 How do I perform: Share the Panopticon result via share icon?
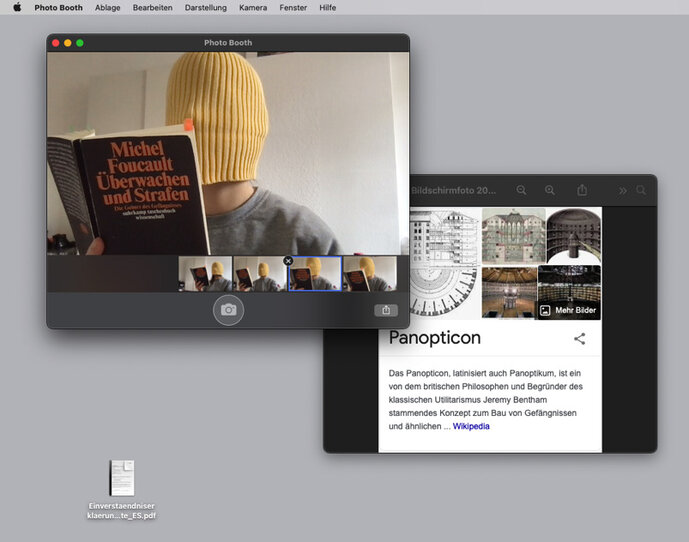(579, 338)
